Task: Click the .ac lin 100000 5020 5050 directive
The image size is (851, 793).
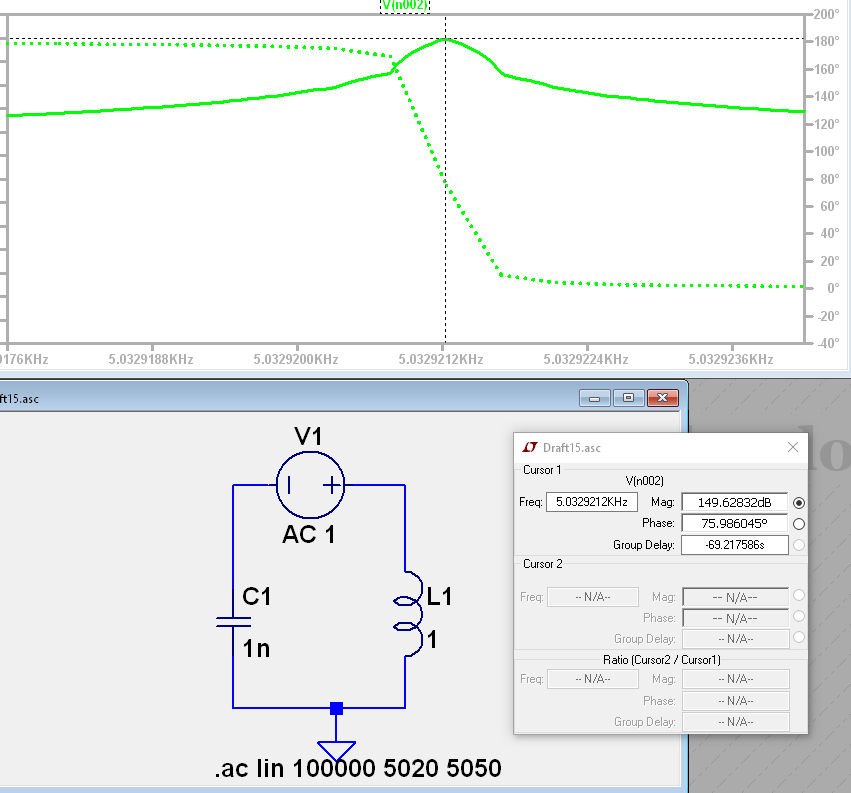Action: (358, 768)
